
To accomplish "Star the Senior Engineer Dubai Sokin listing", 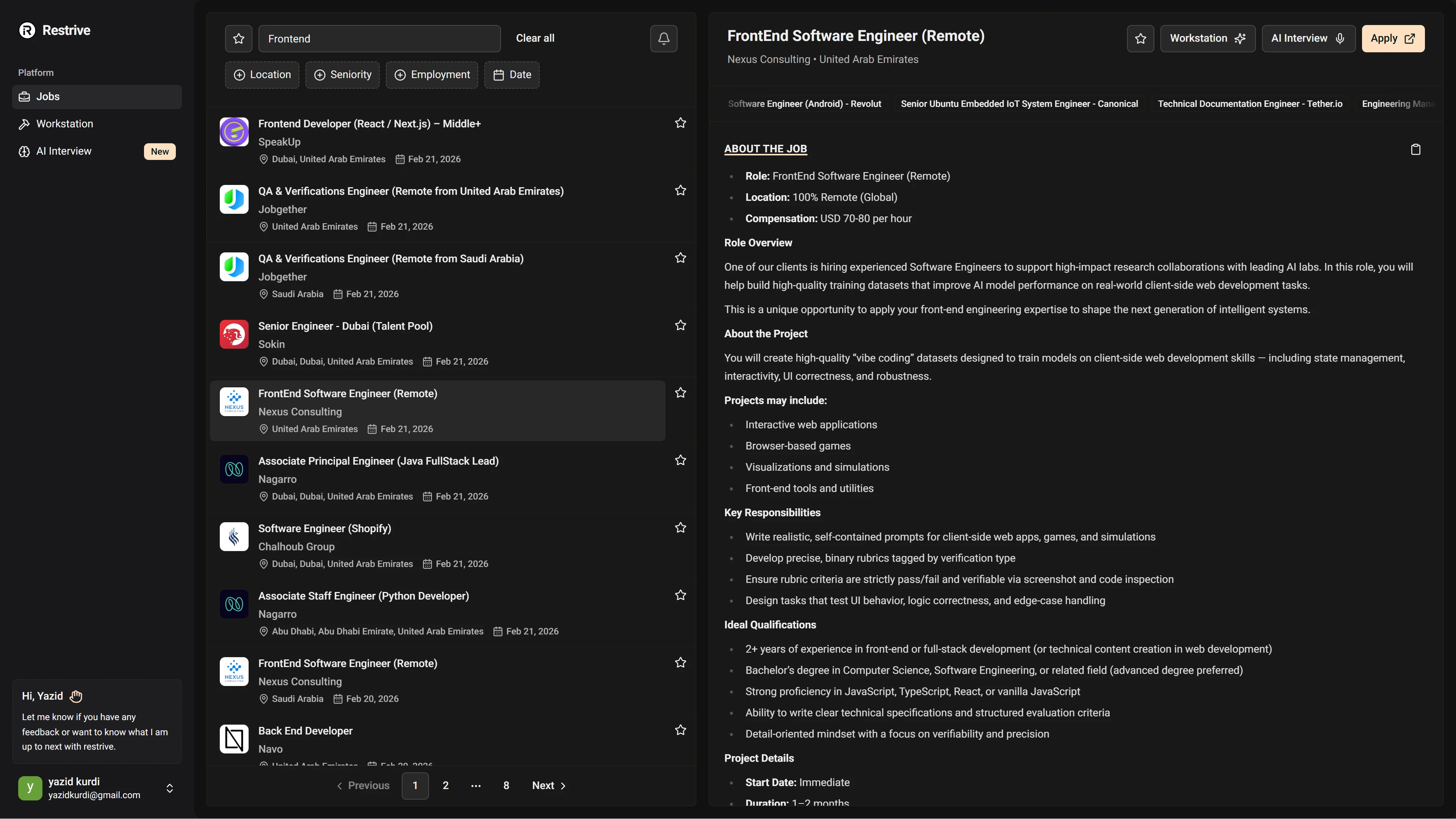I will pos(681,326).
